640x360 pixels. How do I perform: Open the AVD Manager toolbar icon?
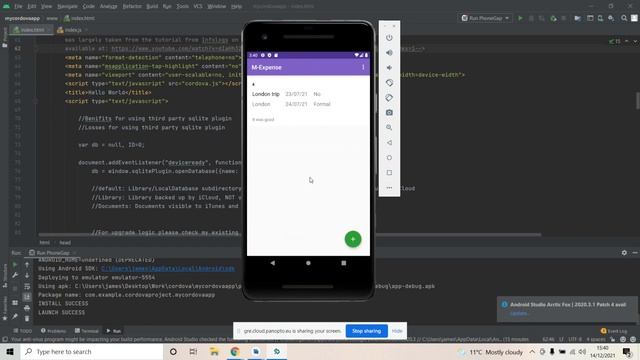click(600, 18)
